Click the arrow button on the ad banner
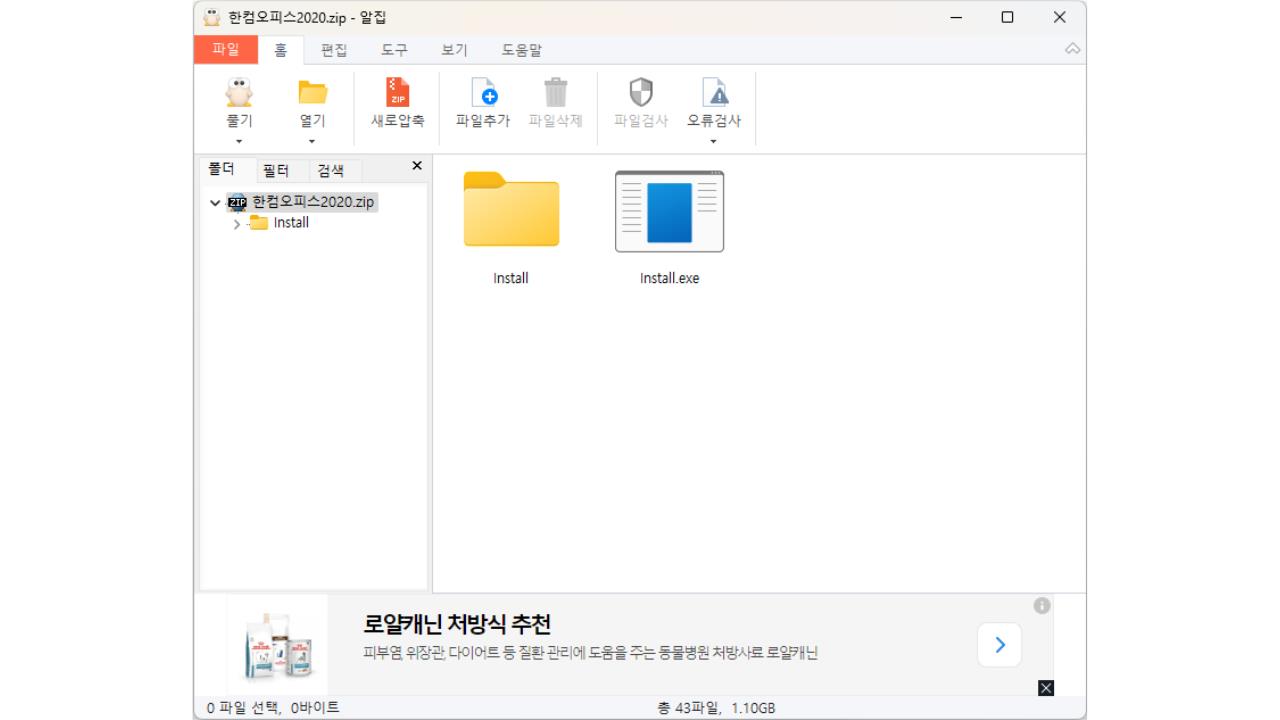Screen dimensions: 1280x720 [x=998, y=644]
